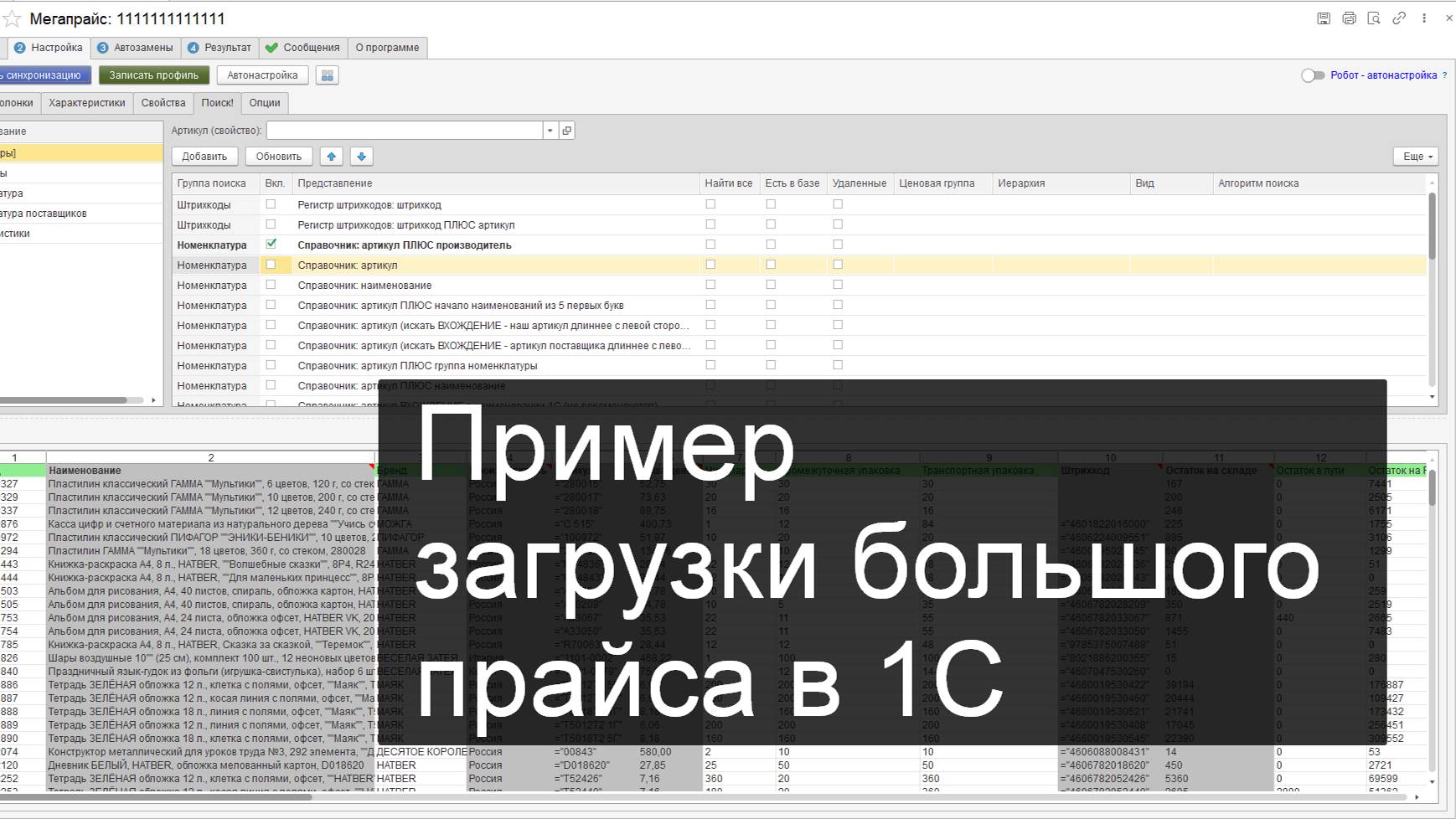The image size is (1456, 819).
Task: Tick Есть в базе for Справочник: артикул row
Action: coord(771,265)
